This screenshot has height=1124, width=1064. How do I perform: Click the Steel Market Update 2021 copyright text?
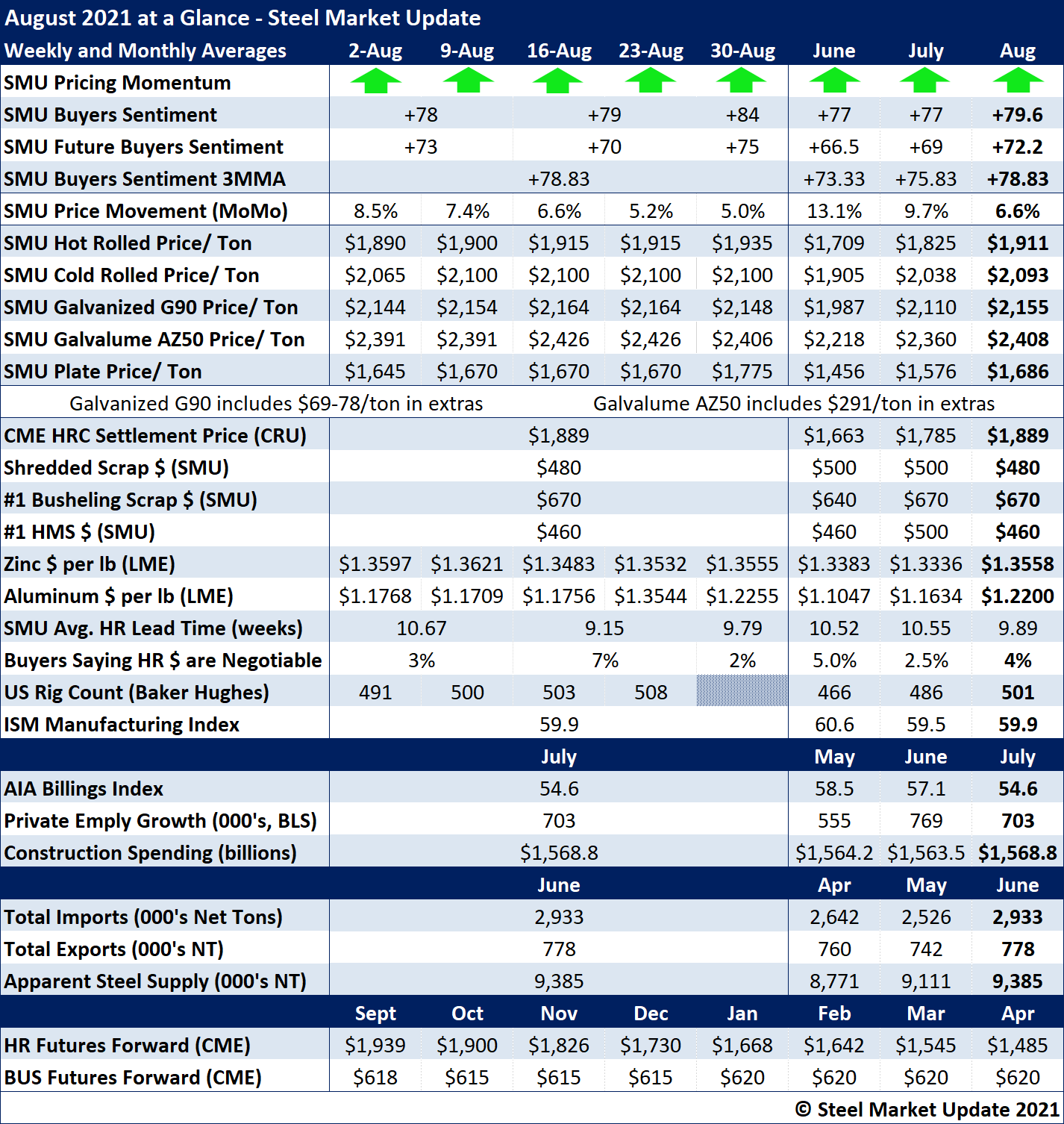pyautogui.click(x=927, y=1109)
